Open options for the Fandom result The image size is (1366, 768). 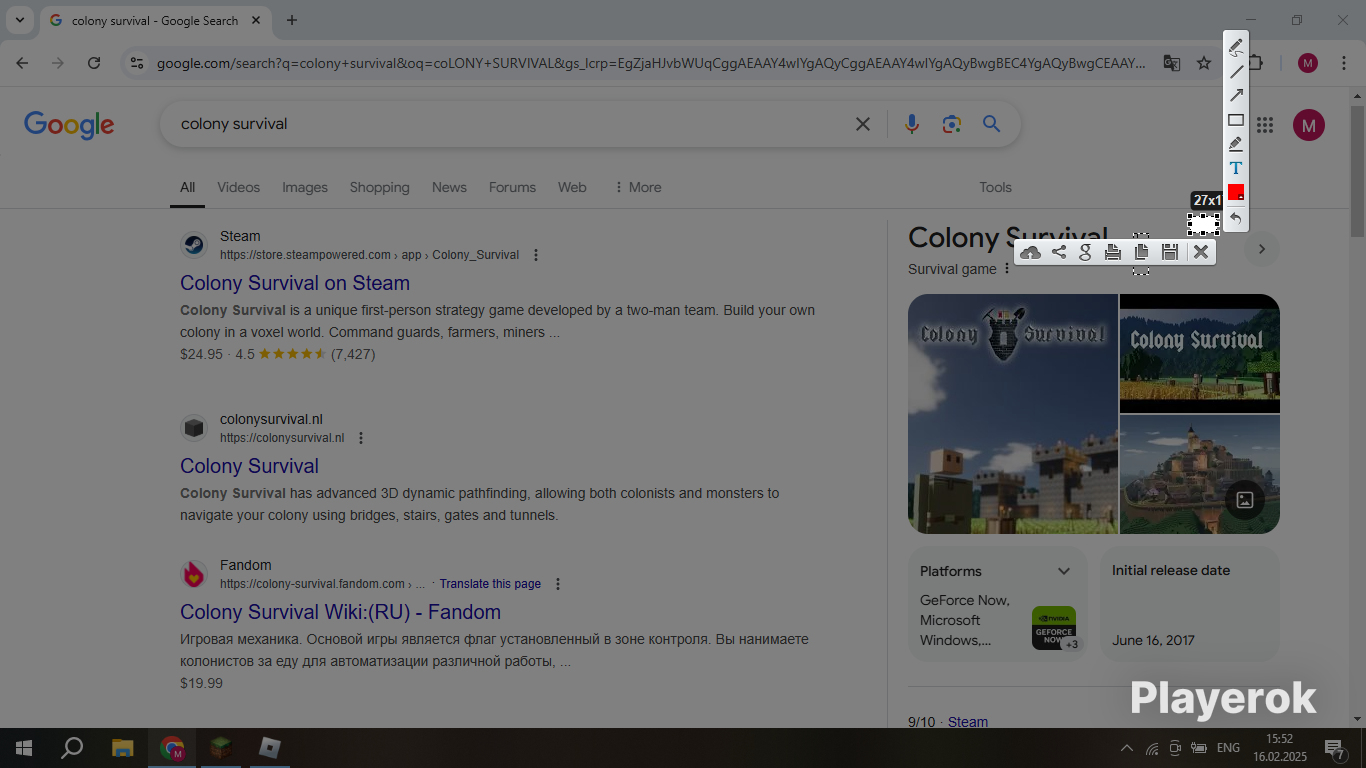tap(558, 584)
